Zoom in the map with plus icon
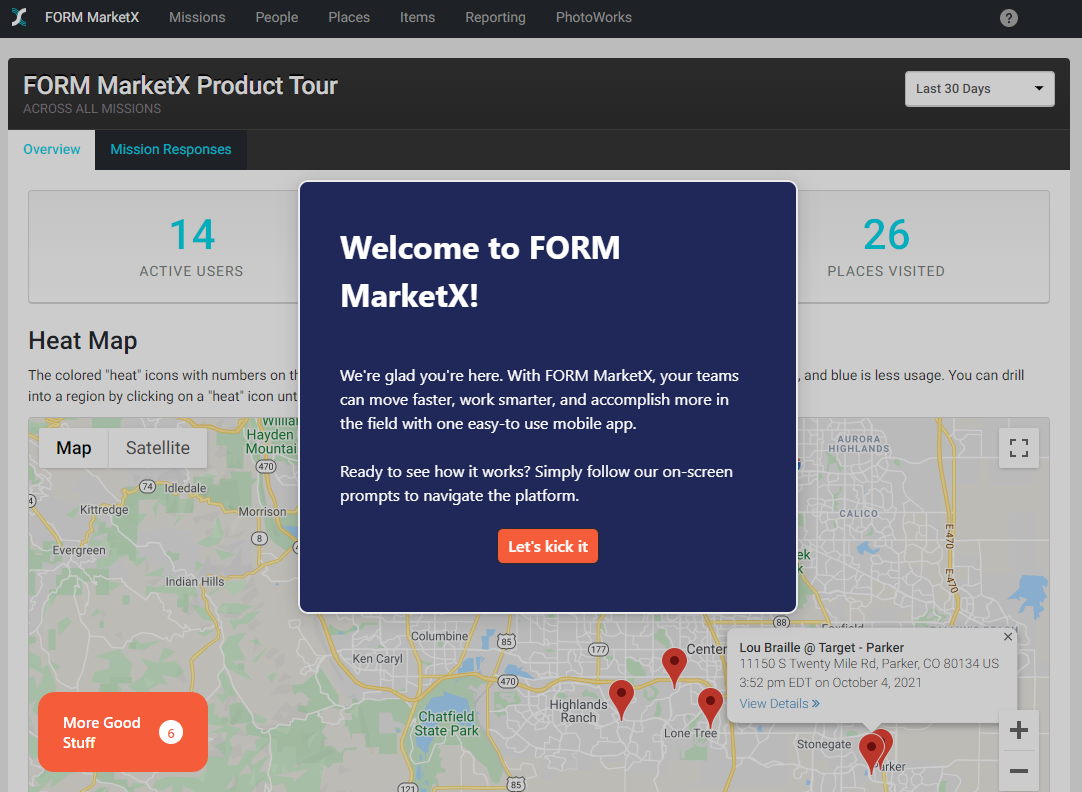Image resolution: width=1082 pixels, height=792 pixels. point(1019,730)
